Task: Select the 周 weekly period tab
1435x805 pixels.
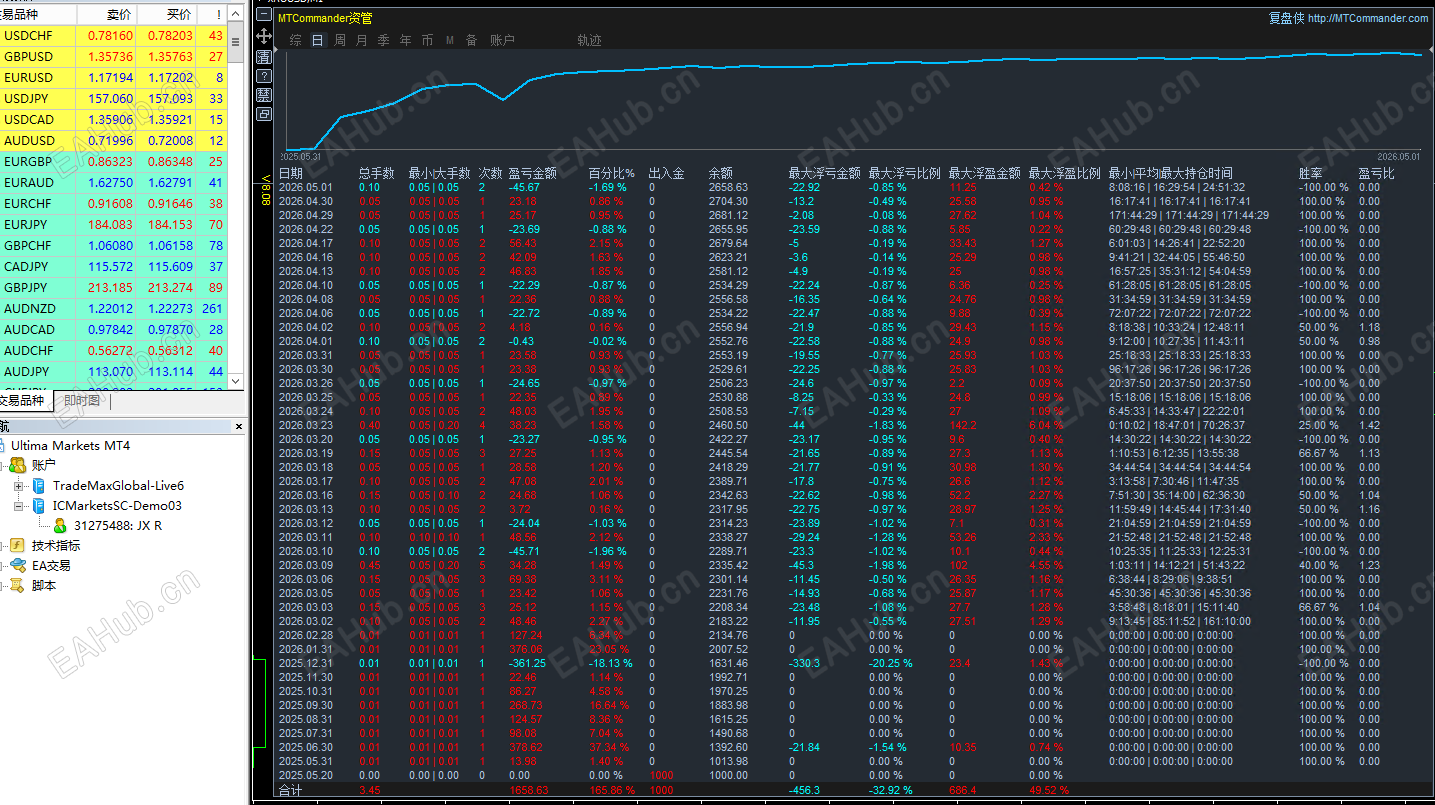Action: (x=340, y=40)
